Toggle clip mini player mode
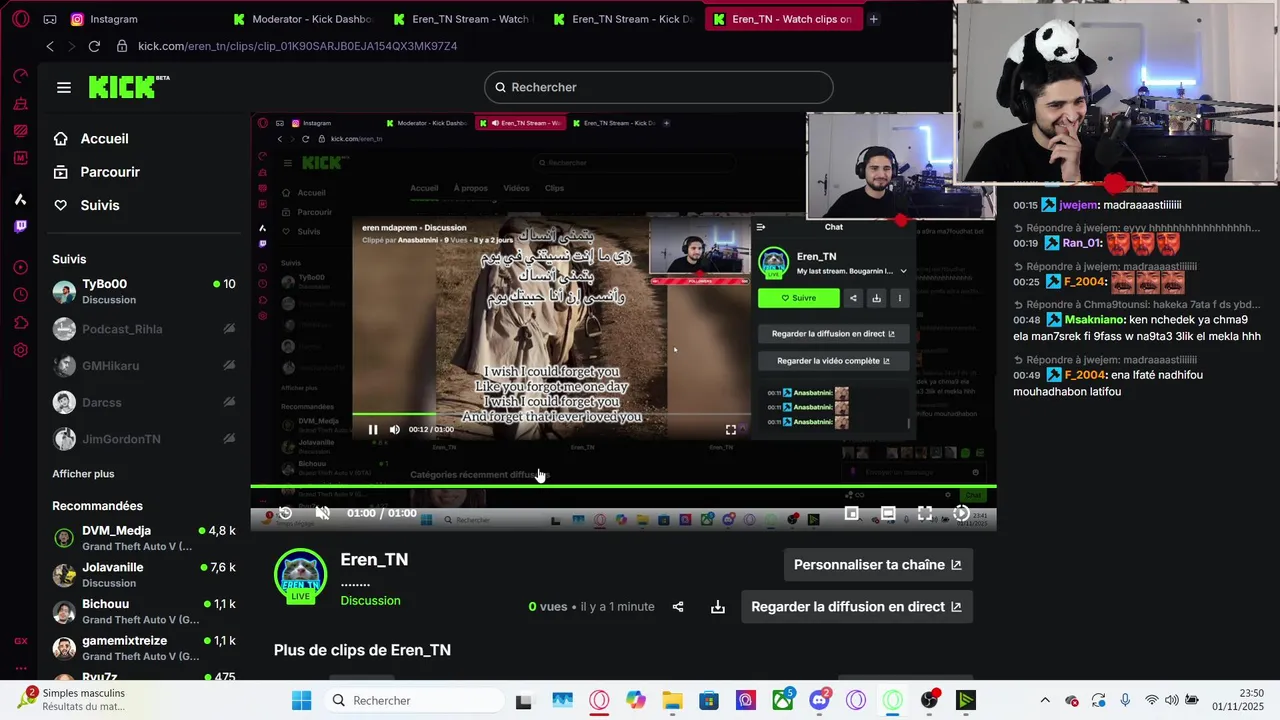1280x720 pixels. pos(851,513)
